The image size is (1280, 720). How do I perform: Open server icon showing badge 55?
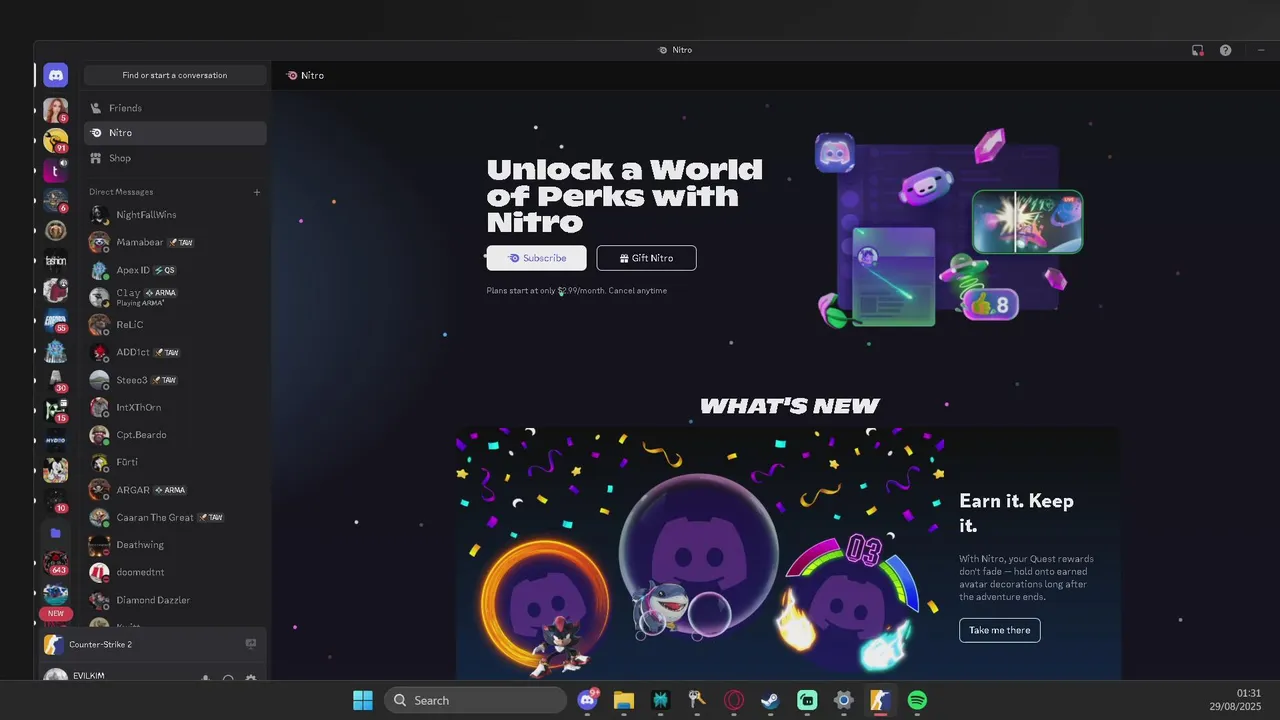tap(55, 321)
